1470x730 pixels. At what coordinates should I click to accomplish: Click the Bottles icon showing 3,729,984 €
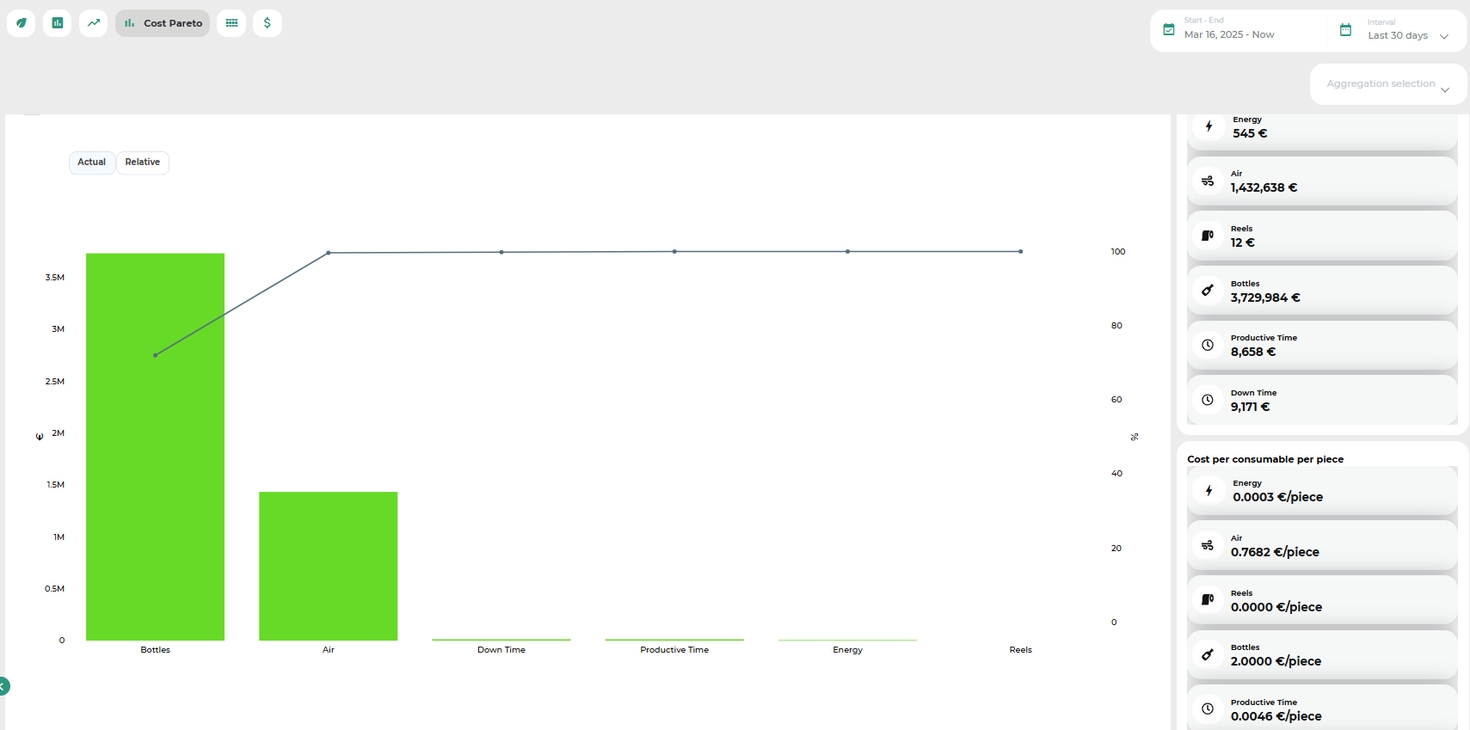(1208, 290)
